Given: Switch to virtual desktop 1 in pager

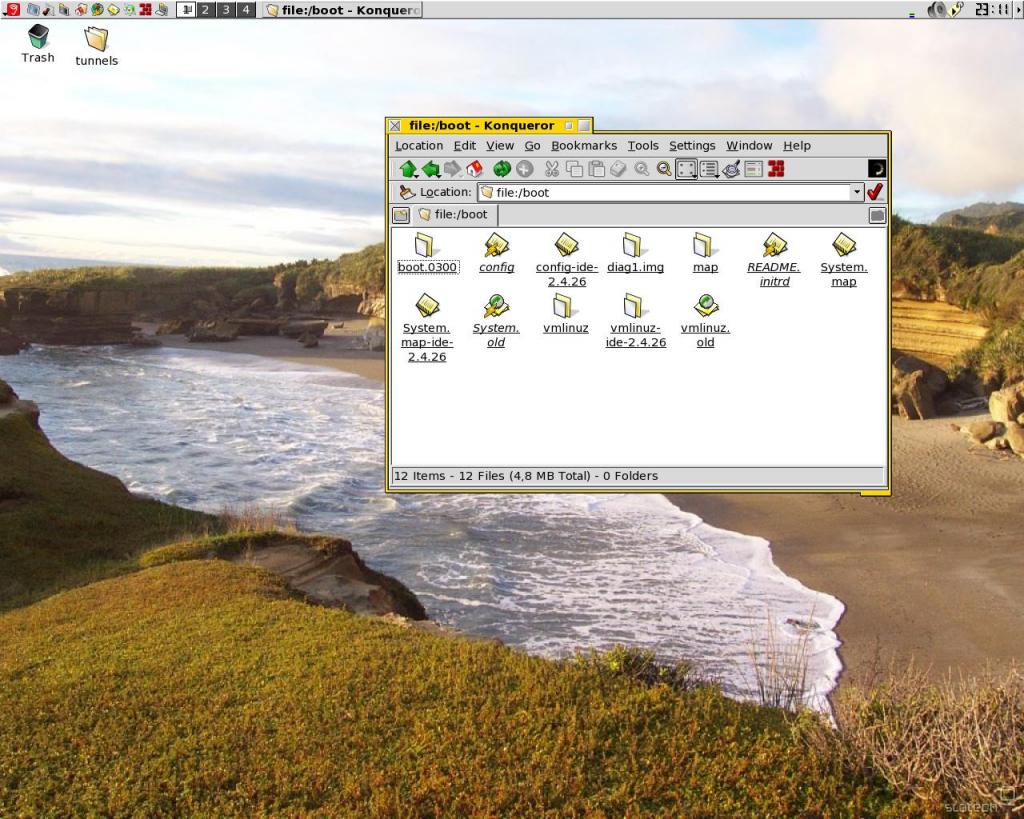Looking at the screenshot, I should [186, 9].
